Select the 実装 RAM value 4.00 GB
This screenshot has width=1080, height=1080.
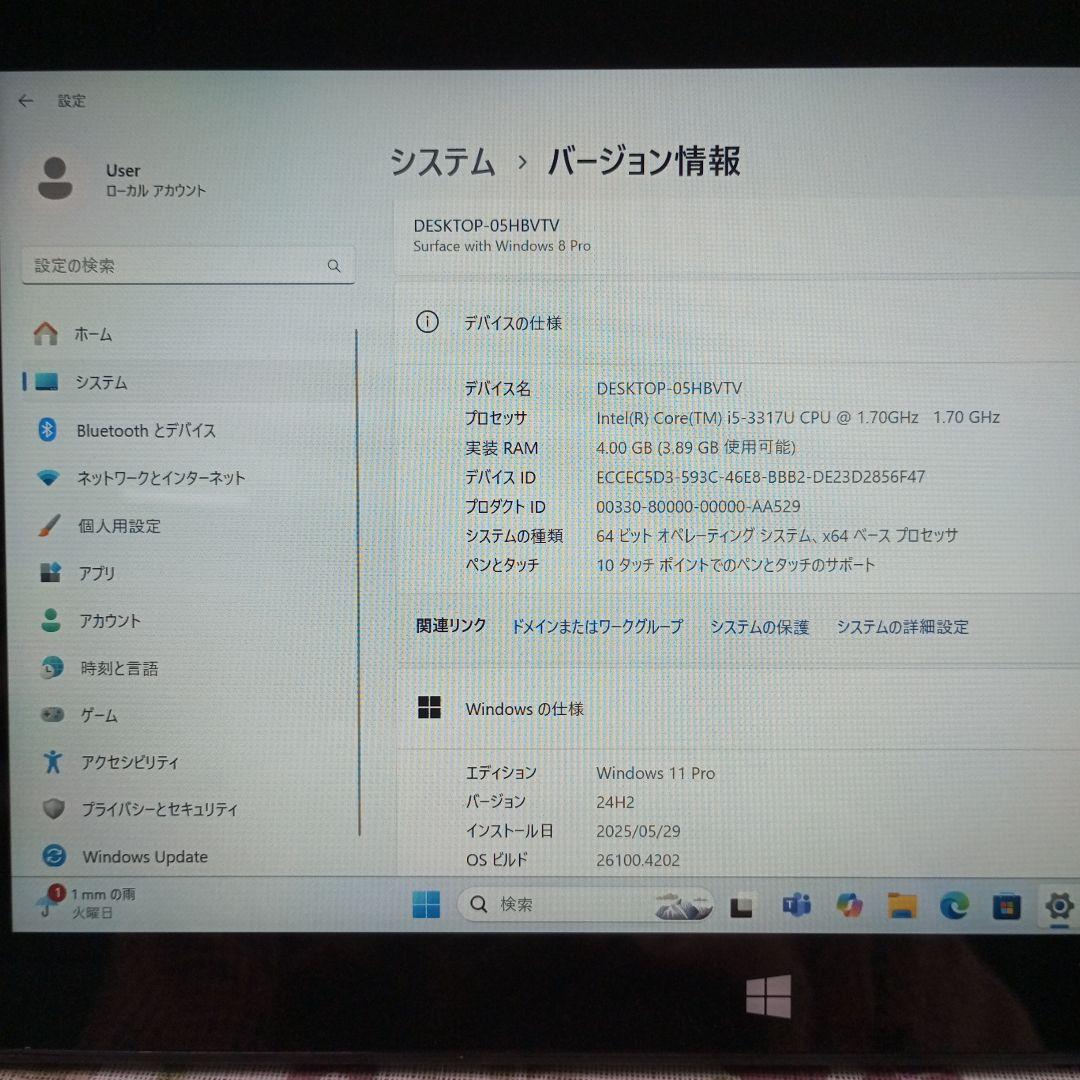[x=696, y=448]
